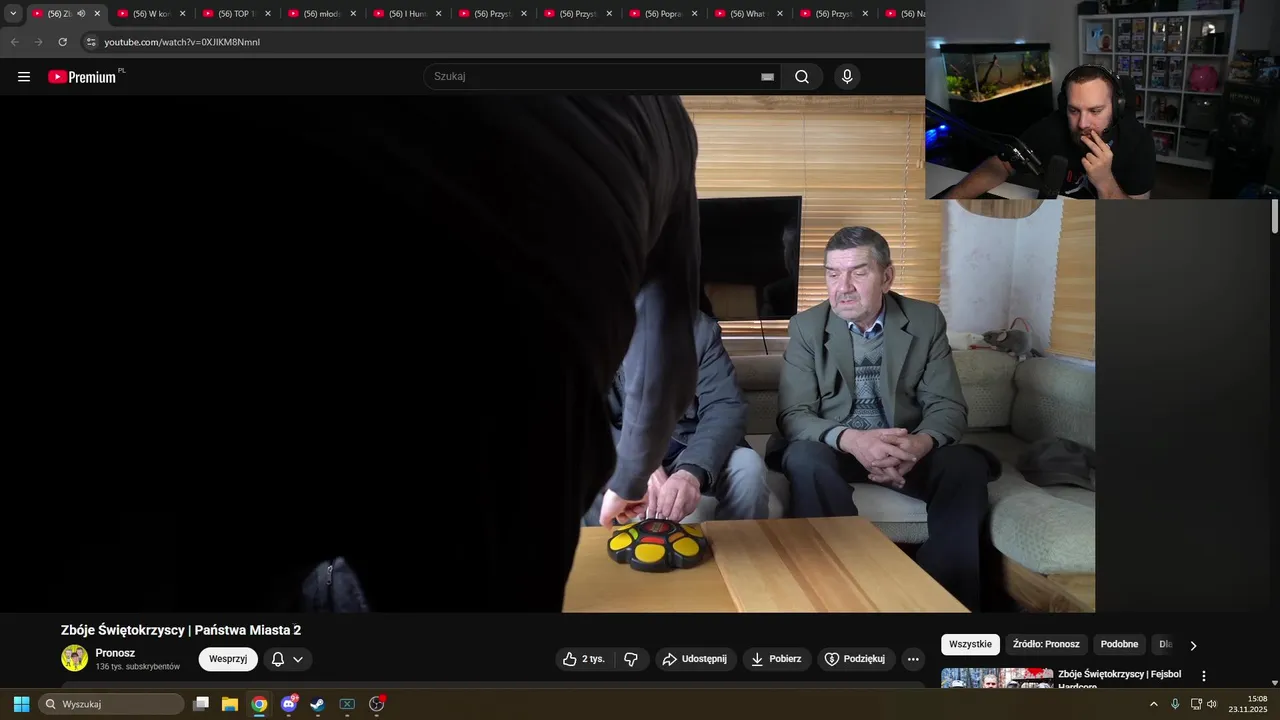
Task: Open Task View on the taskbar
Action: [x=201, y=704]
